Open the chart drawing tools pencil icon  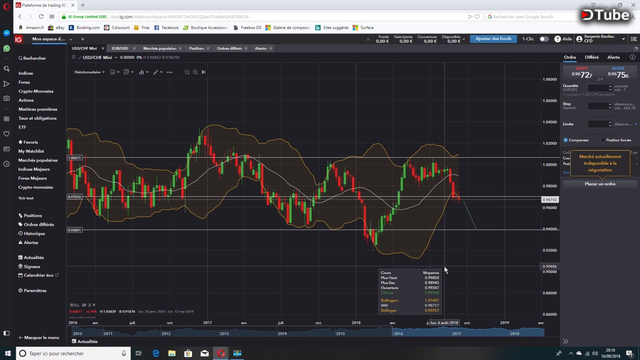coord(156,72)
